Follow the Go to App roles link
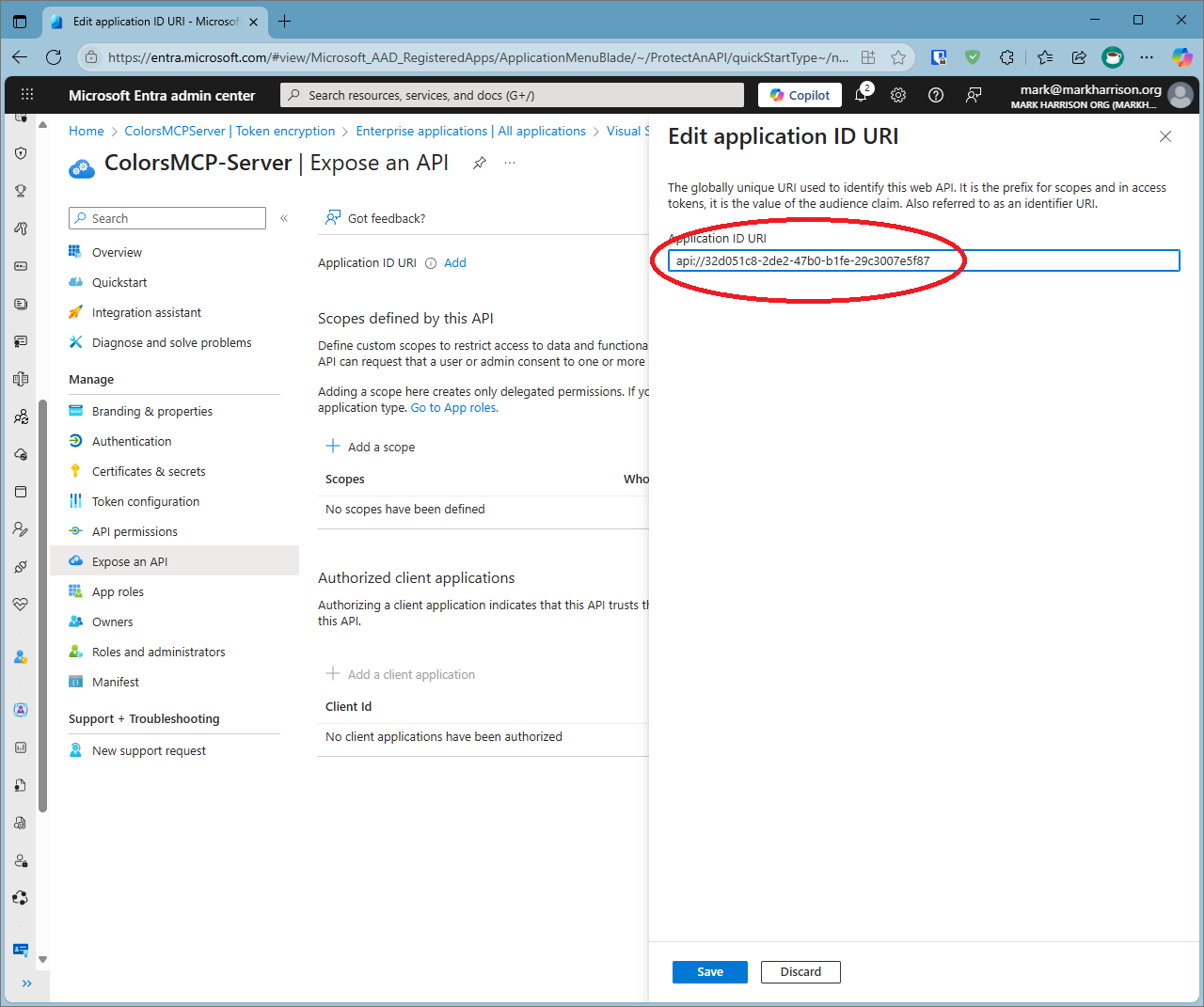 453,407
